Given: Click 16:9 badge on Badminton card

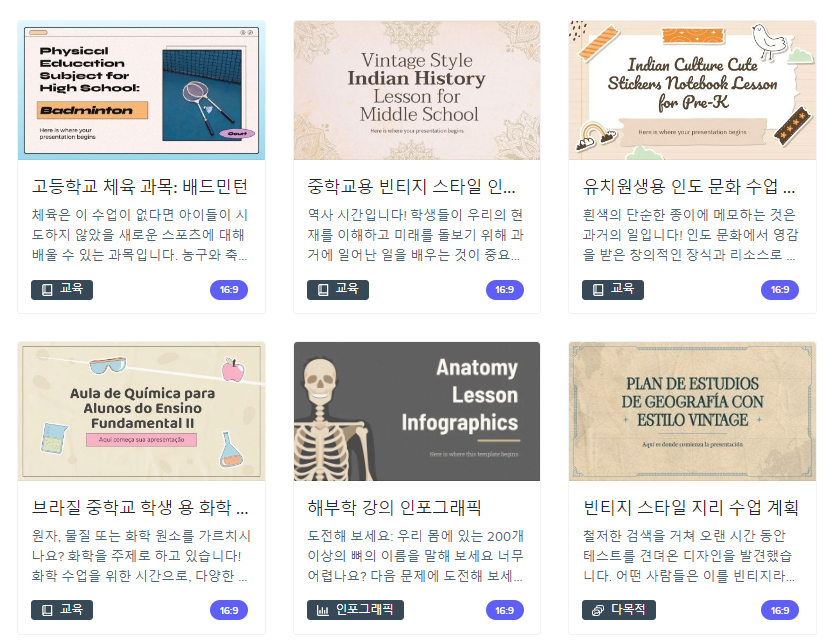Looking at the screenshot, I should [229, 290].
